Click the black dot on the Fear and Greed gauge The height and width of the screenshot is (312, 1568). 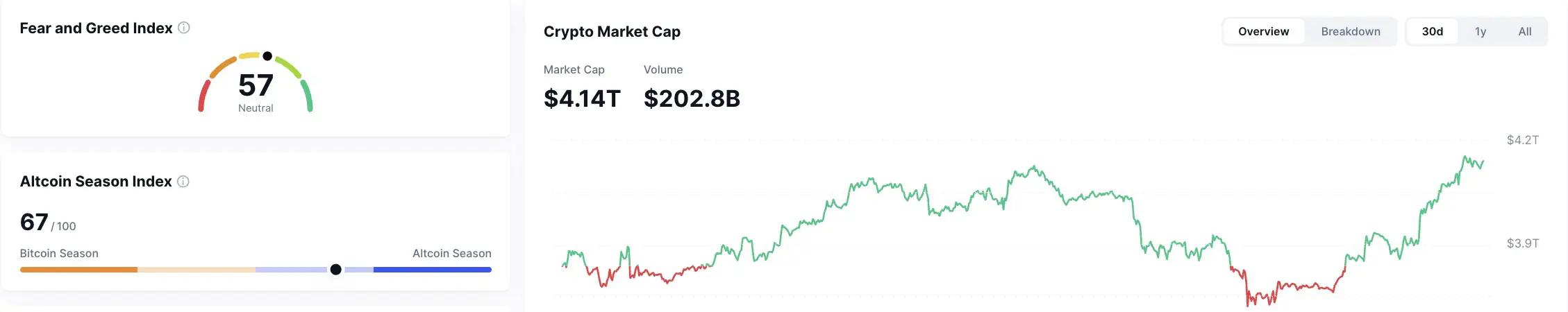pos(267,56)
